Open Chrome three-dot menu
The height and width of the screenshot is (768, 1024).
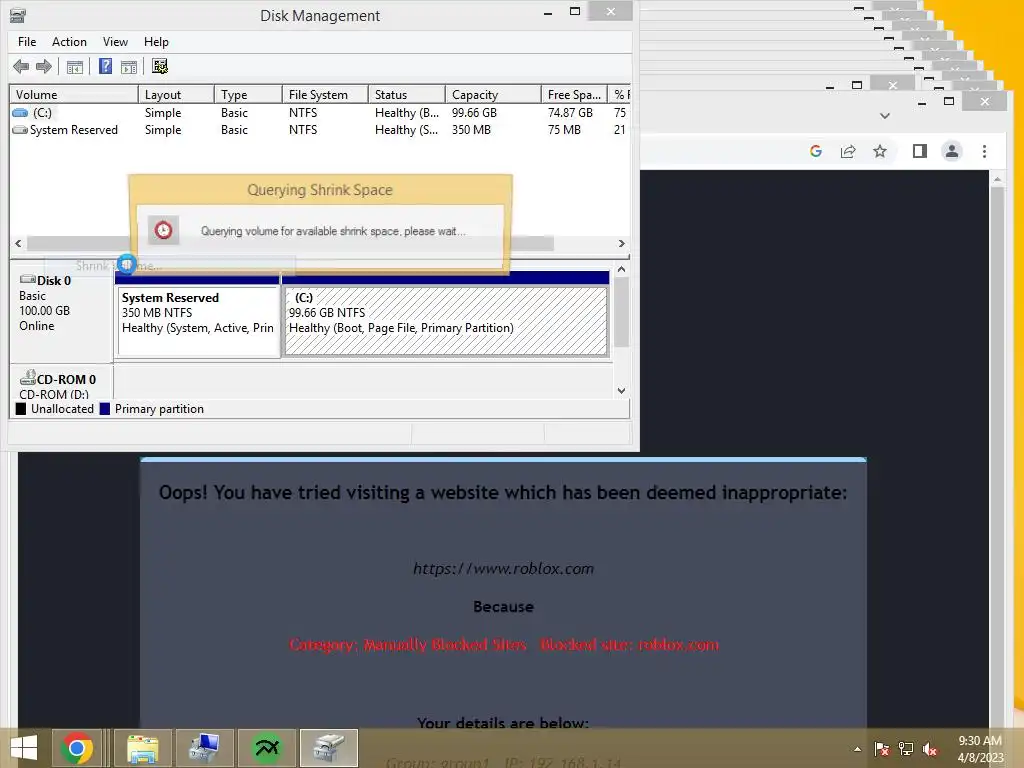click(x=984, y=152)
